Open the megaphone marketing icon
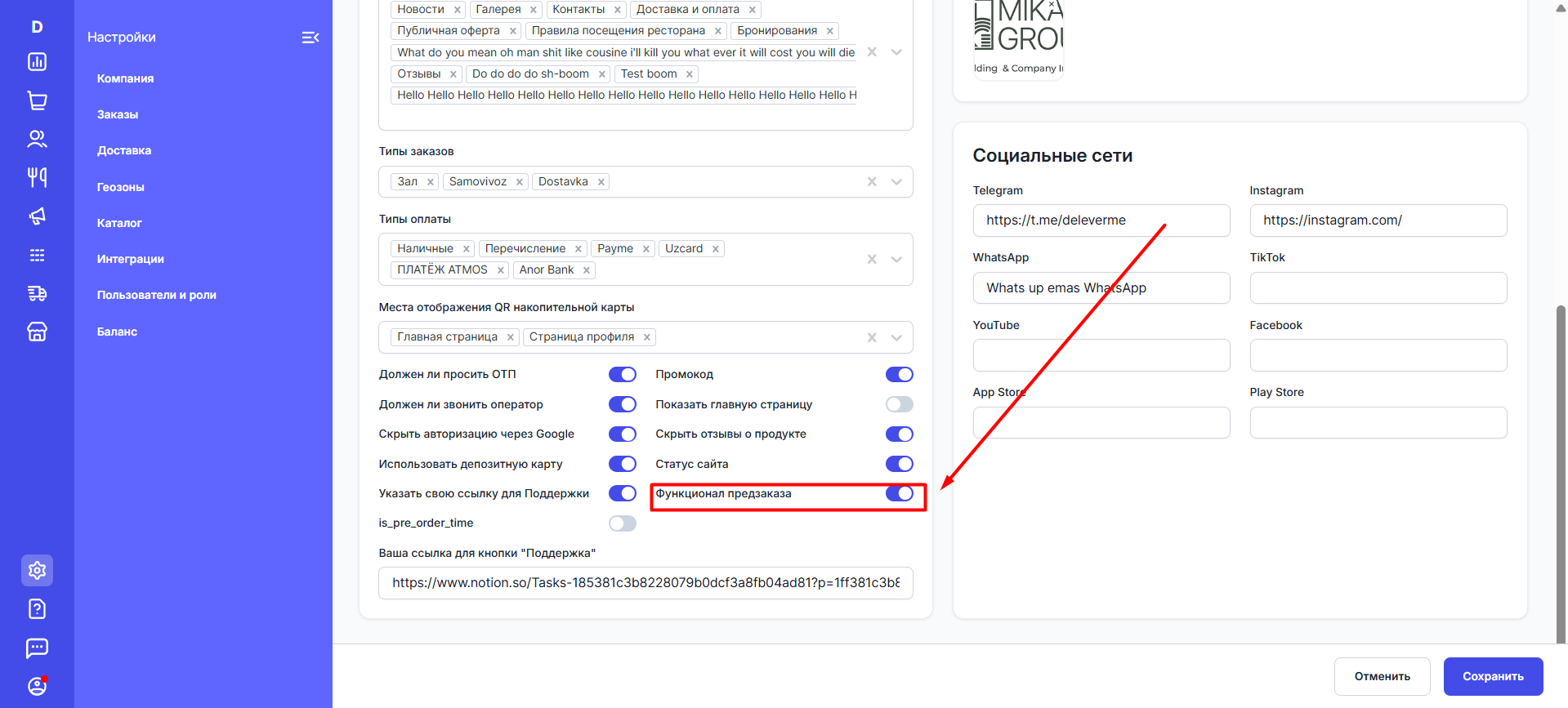The height and width of the screenshot is (708, 1568). point(37,216)
